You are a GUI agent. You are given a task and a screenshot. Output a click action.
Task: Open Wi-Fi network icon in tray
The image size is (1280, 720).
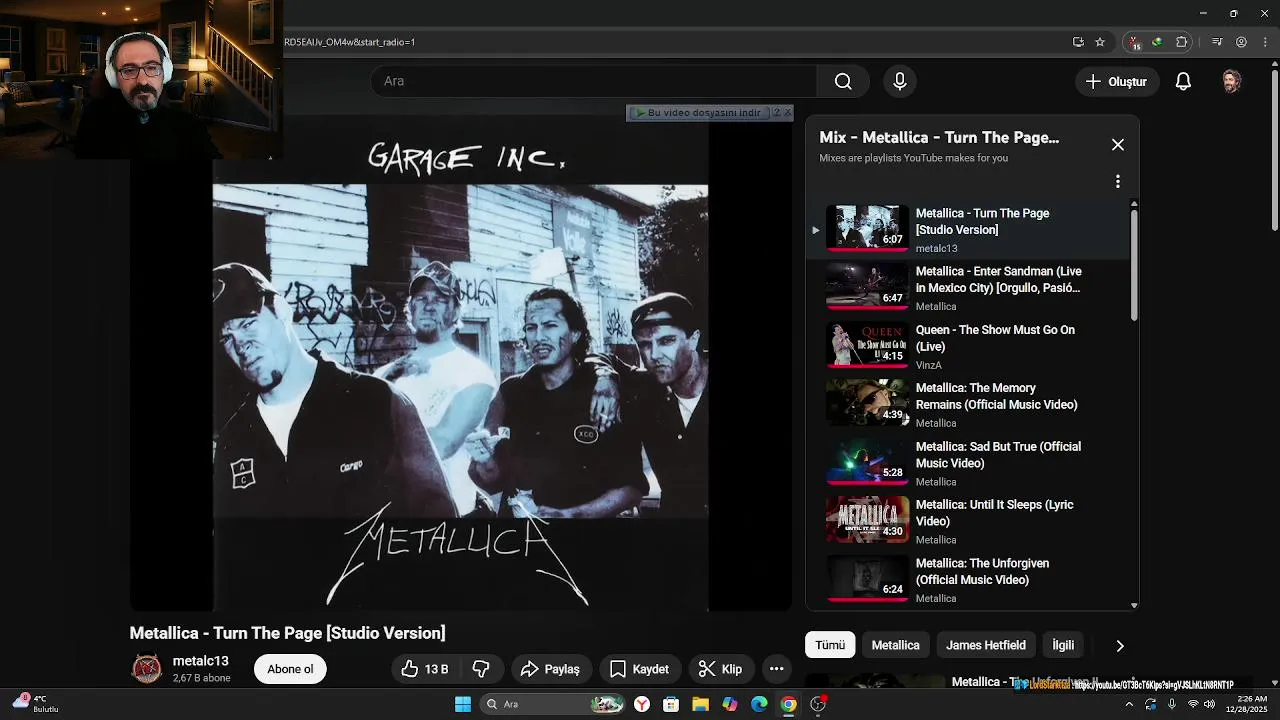click(1193, 704)
